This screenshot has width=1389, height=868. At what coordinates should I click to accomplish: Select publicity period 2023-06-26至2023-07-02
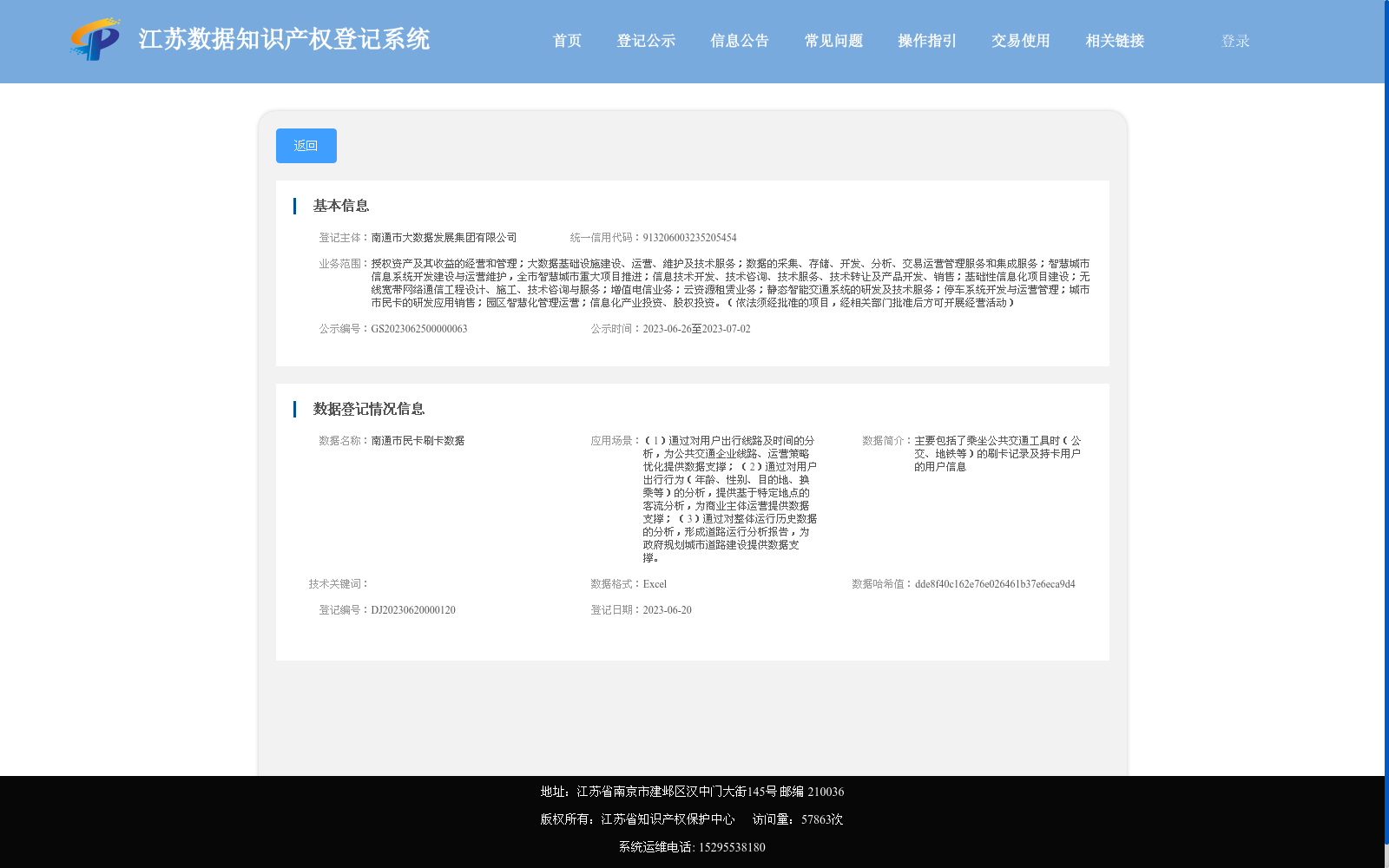click(x=696, y=329)
